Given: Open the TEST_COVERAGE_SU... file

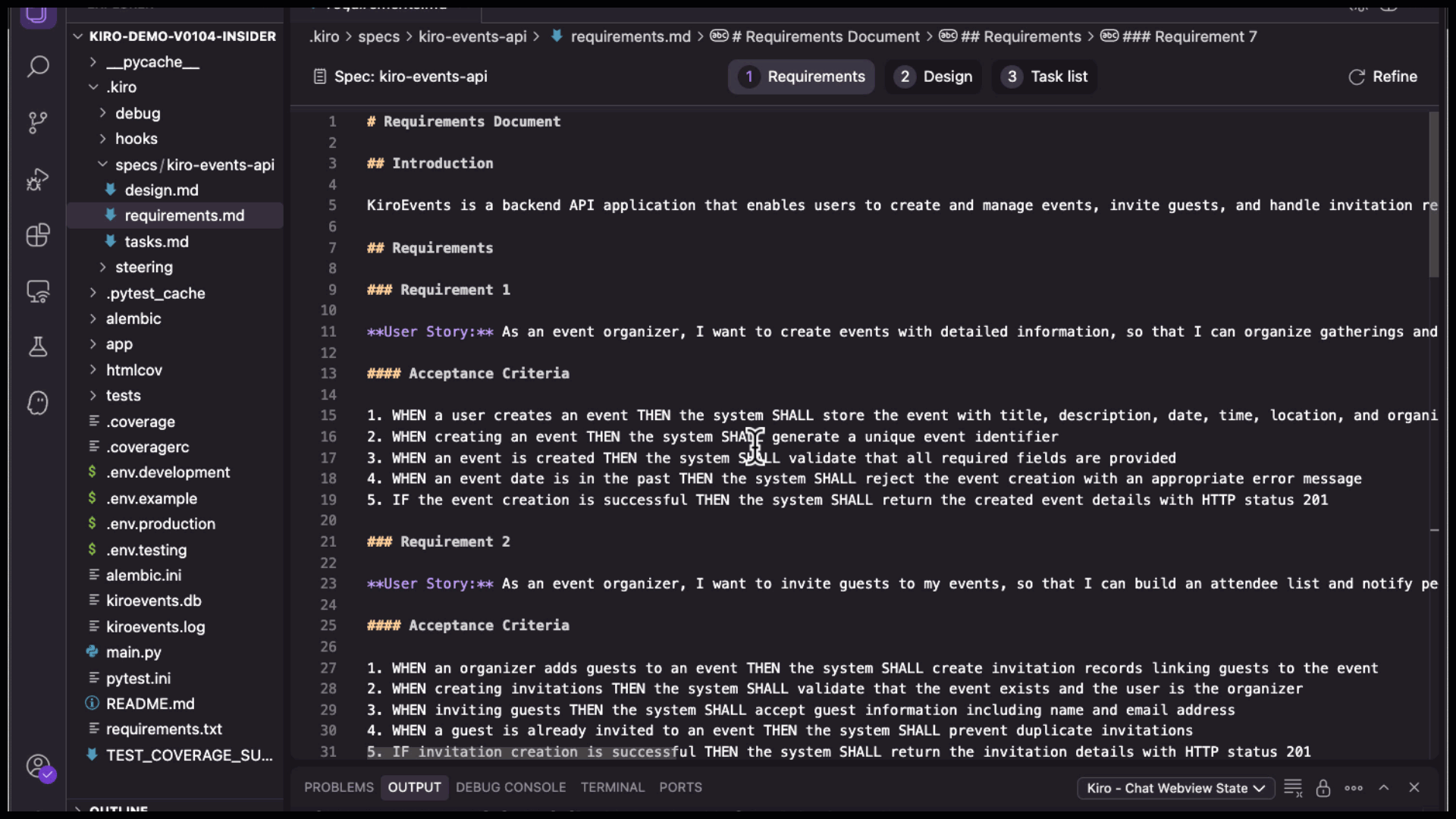Looking at the screenshot, I should [175, 755].
